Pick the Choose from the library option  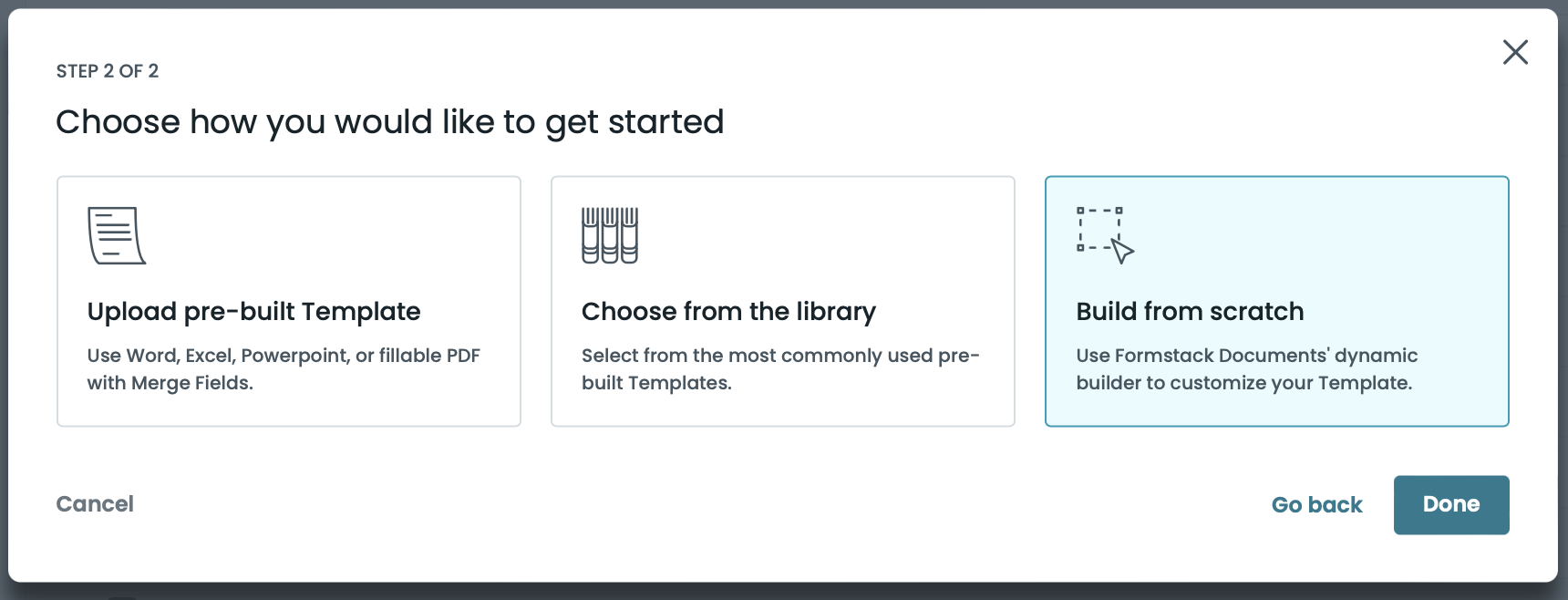782,301
